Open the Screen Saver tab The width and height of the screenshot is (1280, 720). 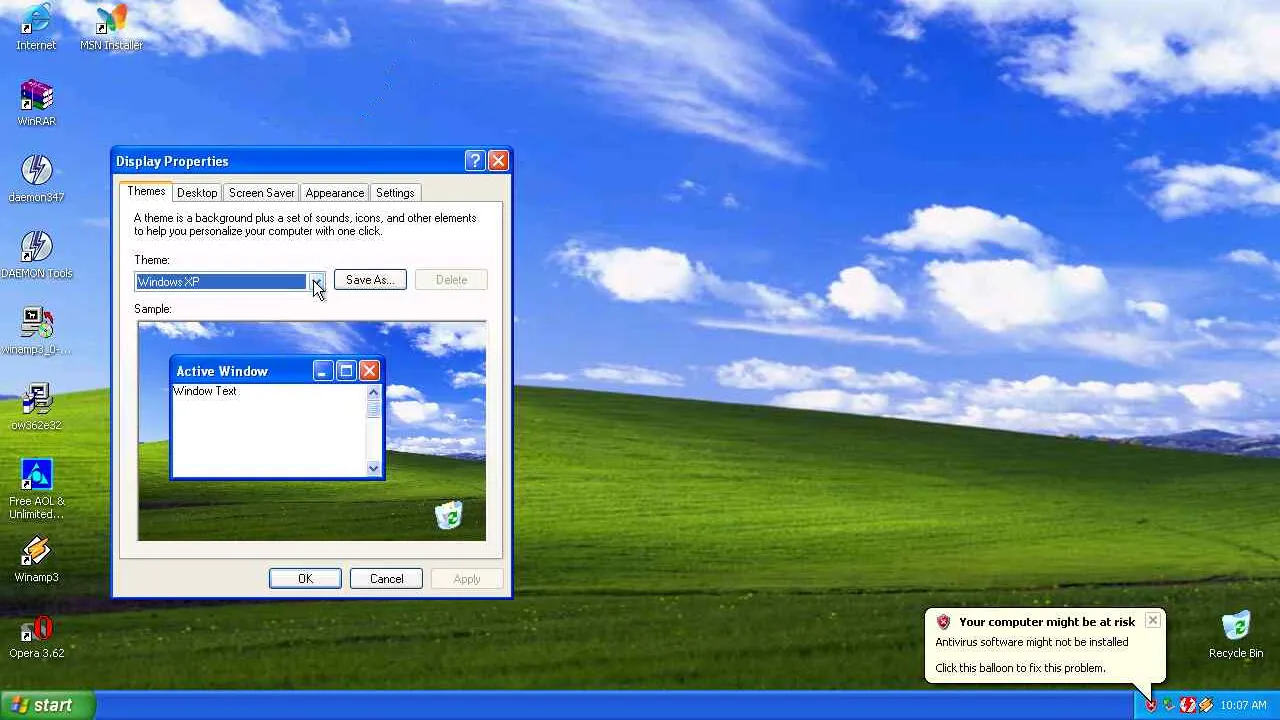[x=261, y=193]
